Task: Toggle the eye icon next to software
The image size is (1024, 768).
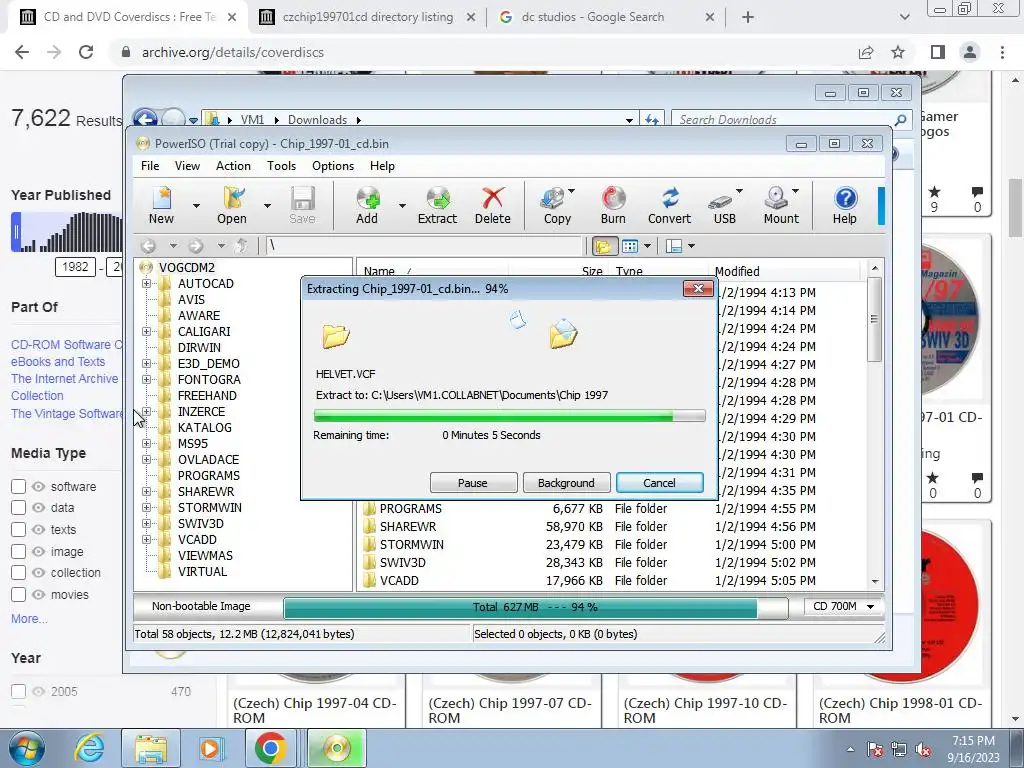Action: 39,487
